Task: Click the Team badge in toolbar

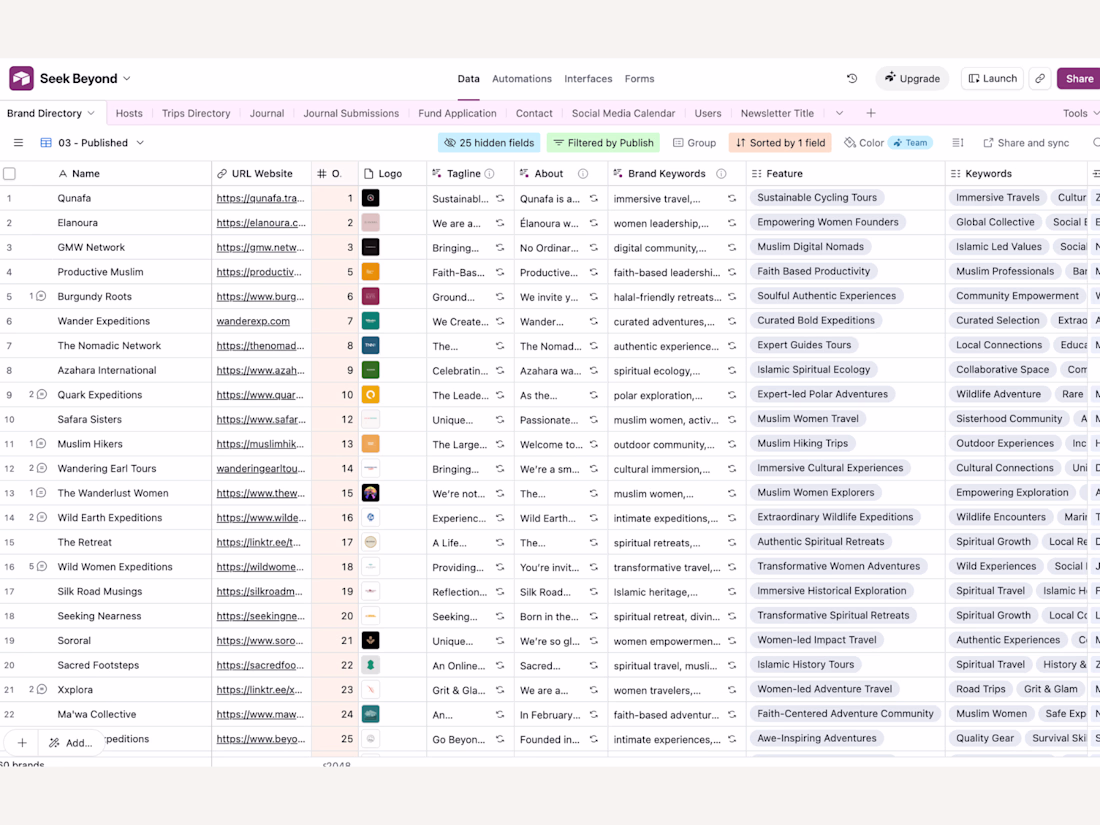Action: pyautogui.click(x=910, y=142)
